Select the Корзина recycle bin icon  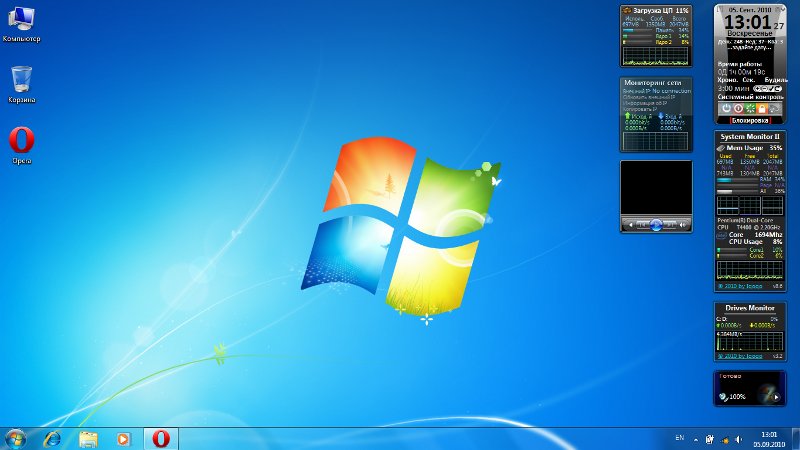(21, 85)
